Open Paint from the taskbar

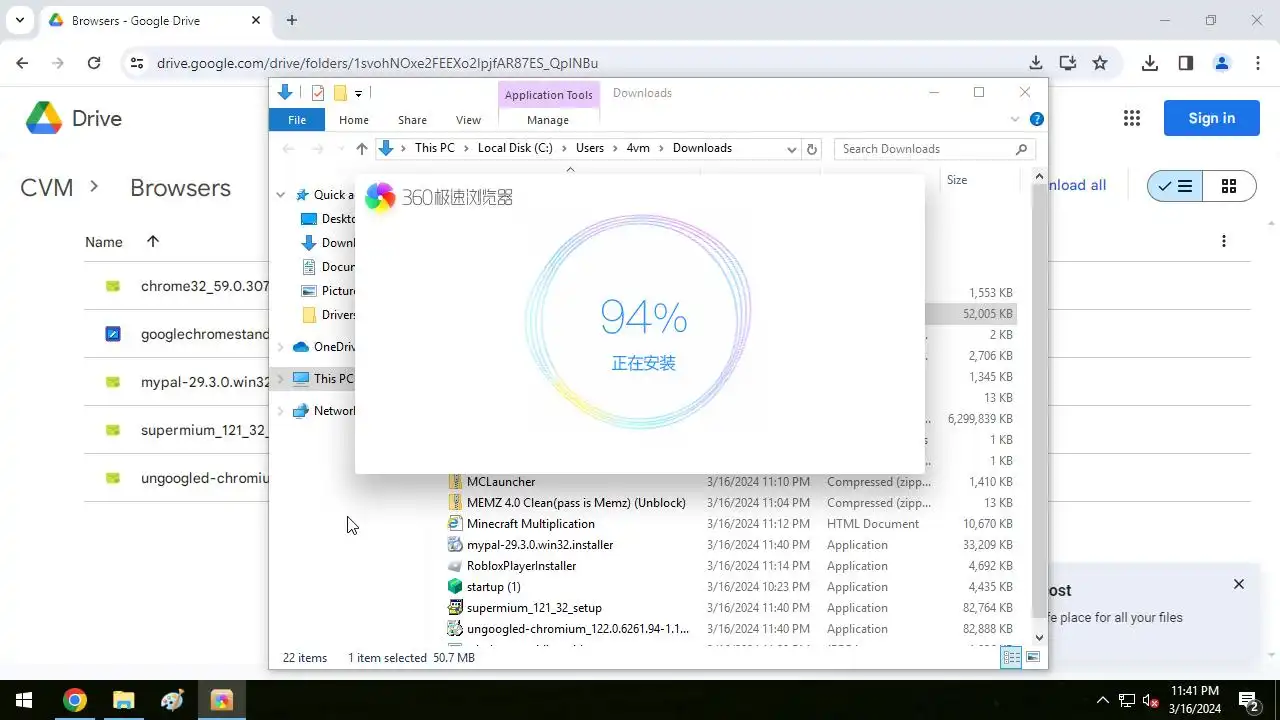tap(172, 700)
